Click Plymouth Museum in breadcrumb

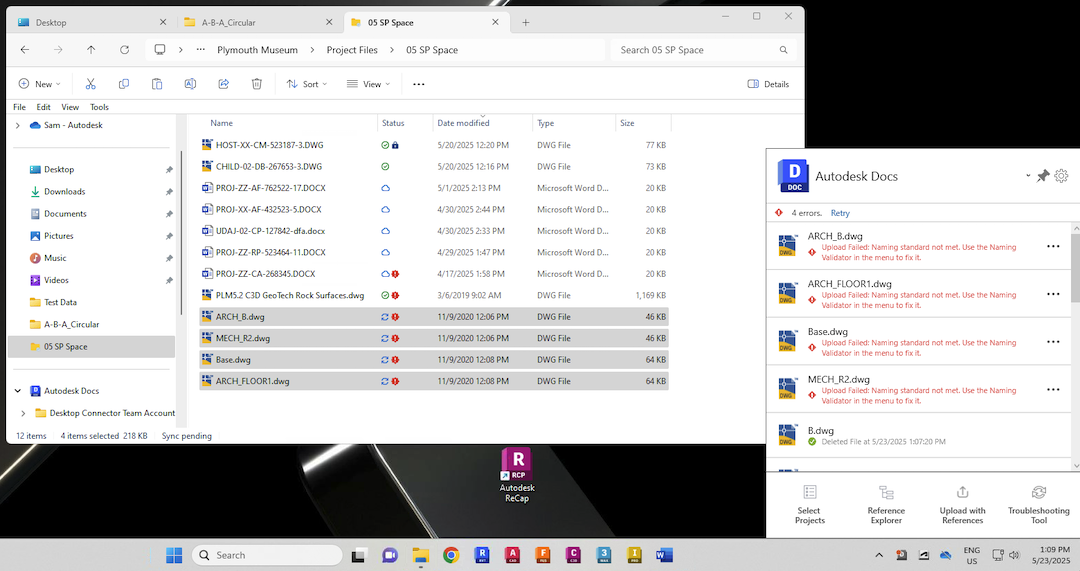coord(258,50)
